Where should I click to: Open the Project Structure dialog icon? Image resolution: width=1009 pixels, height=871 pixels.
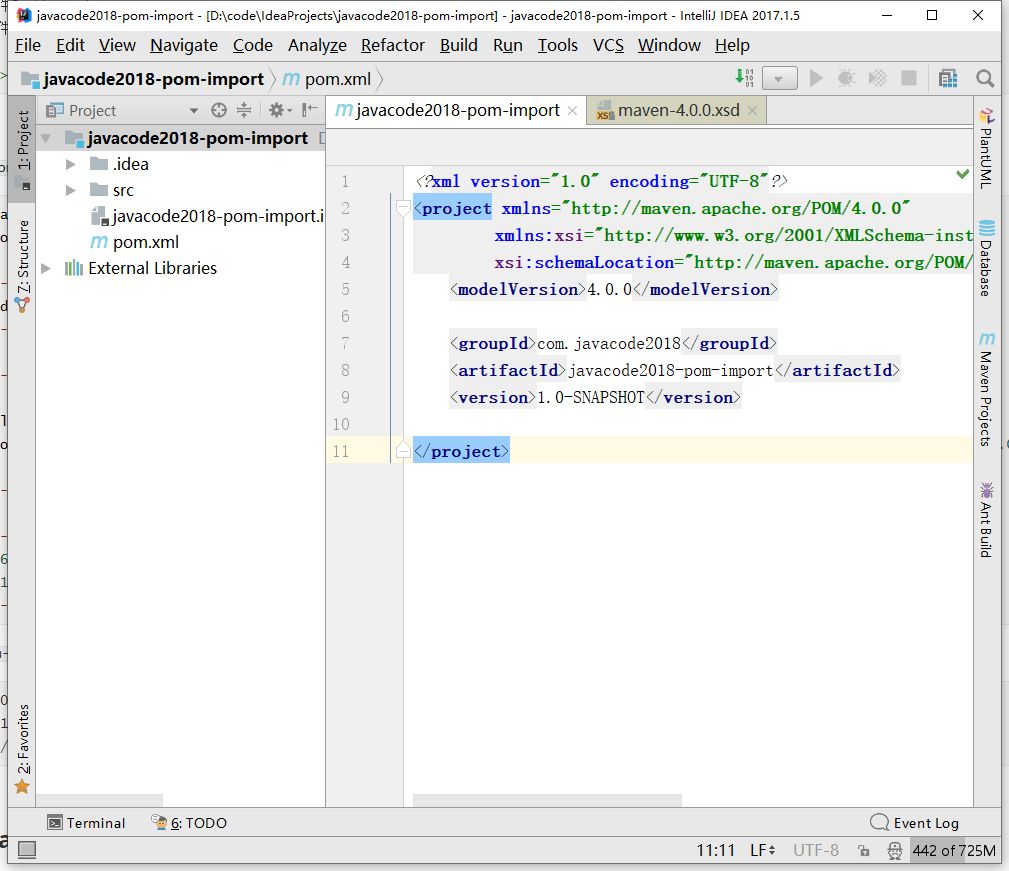point(947,78)
